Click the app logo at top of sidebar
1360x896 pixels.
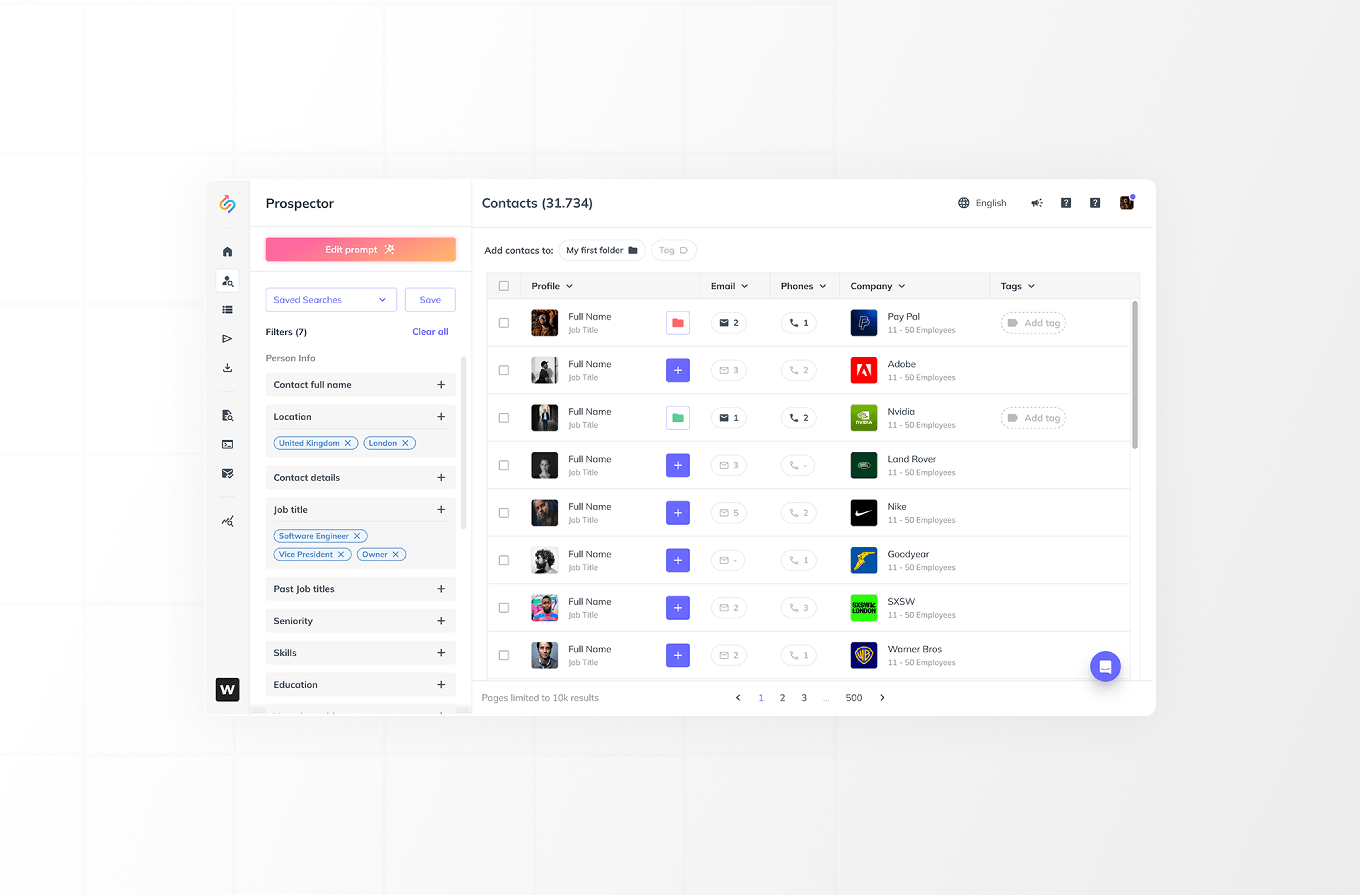(x=227, y=204)
